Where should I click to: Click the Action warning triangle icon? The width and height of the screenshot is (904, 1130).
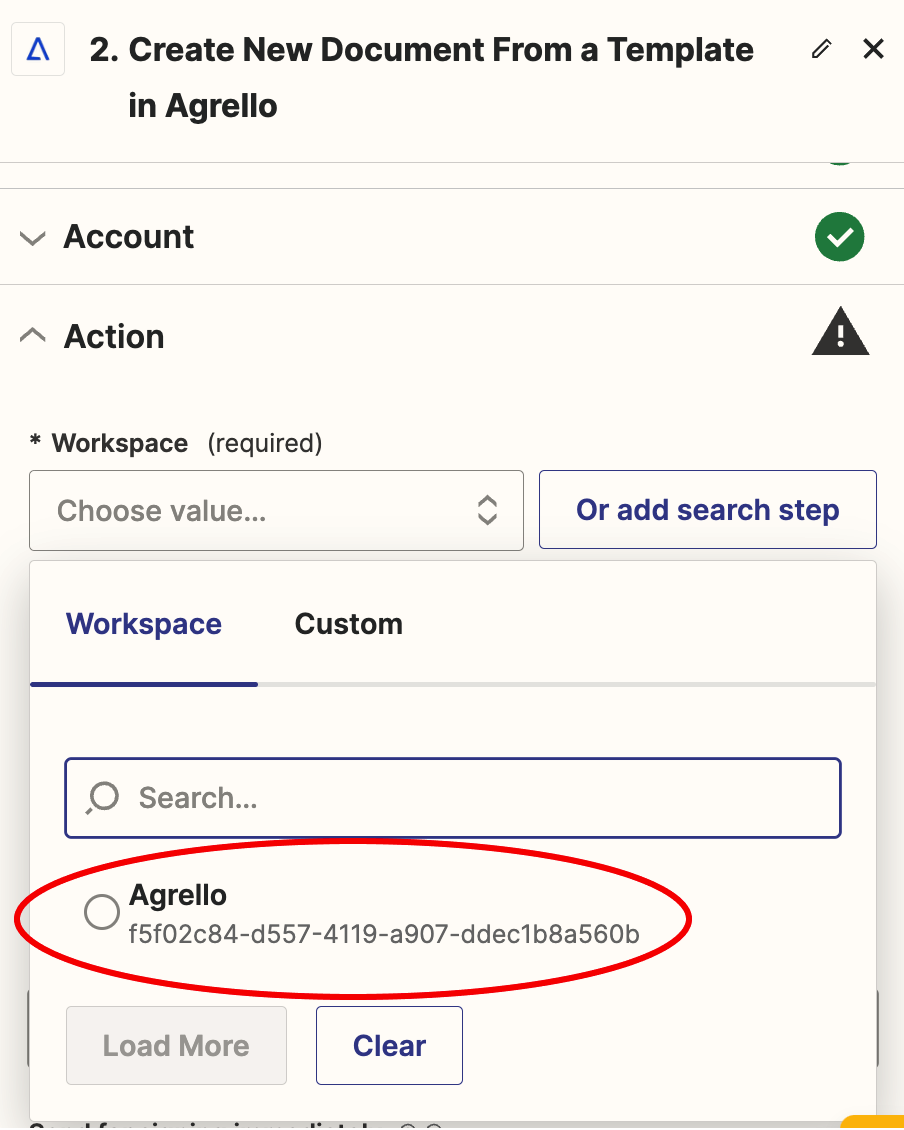click(840, 332)
